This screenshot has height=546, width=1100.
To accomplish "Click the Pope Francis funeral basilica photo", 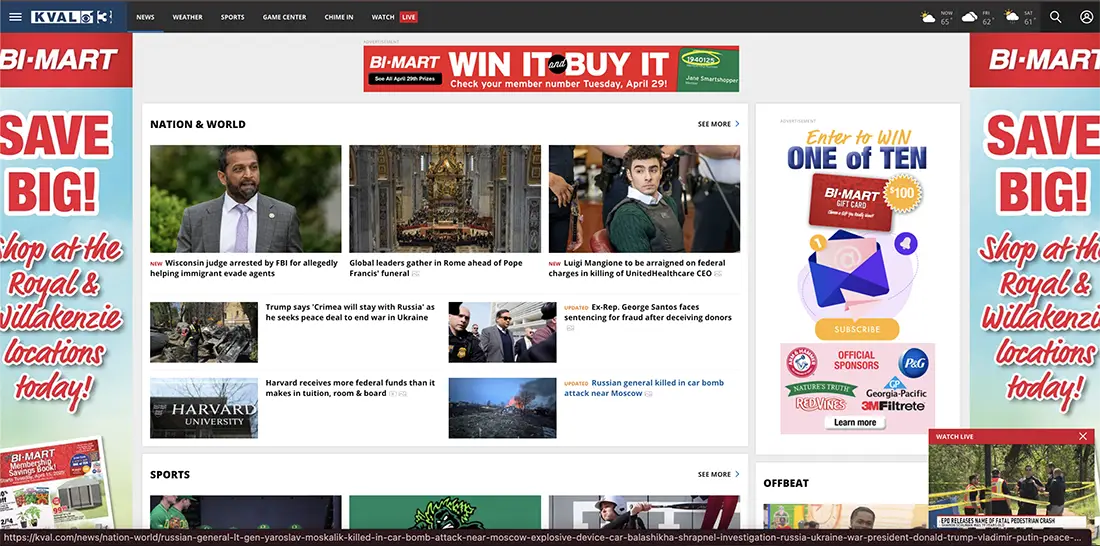I will click(445, 199).
